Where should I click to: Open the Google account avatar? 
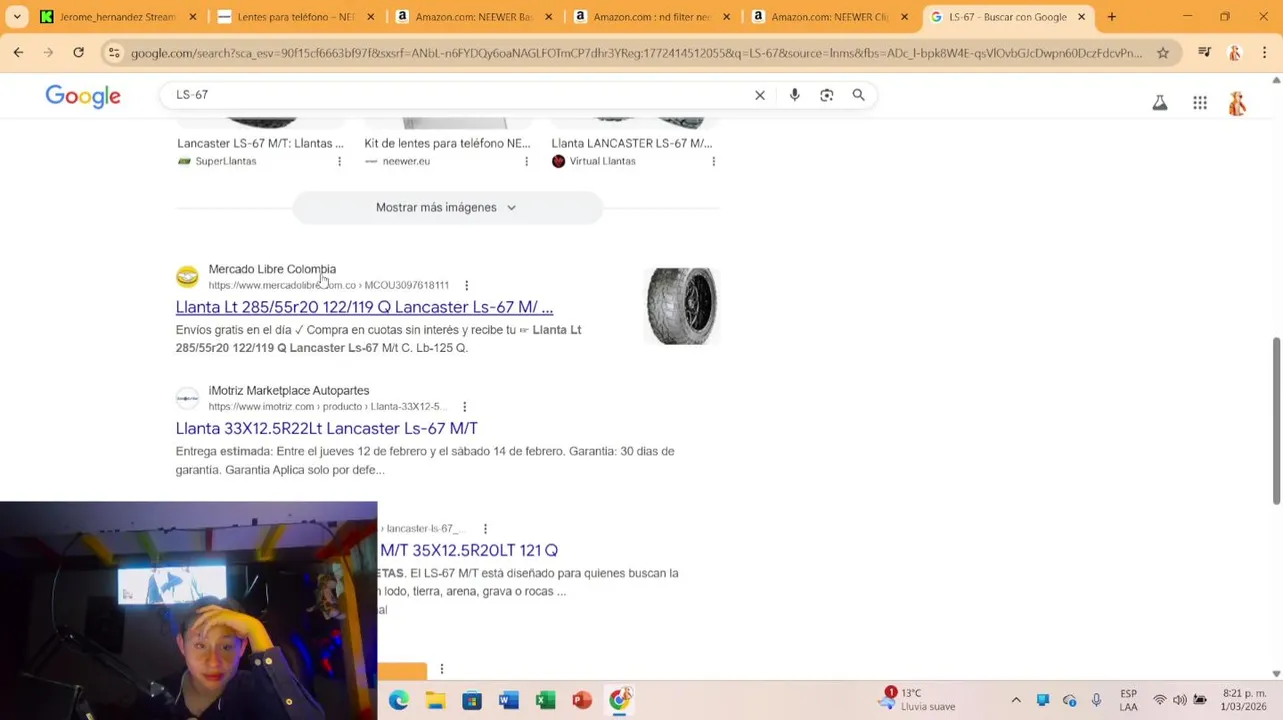[1238, 102]
